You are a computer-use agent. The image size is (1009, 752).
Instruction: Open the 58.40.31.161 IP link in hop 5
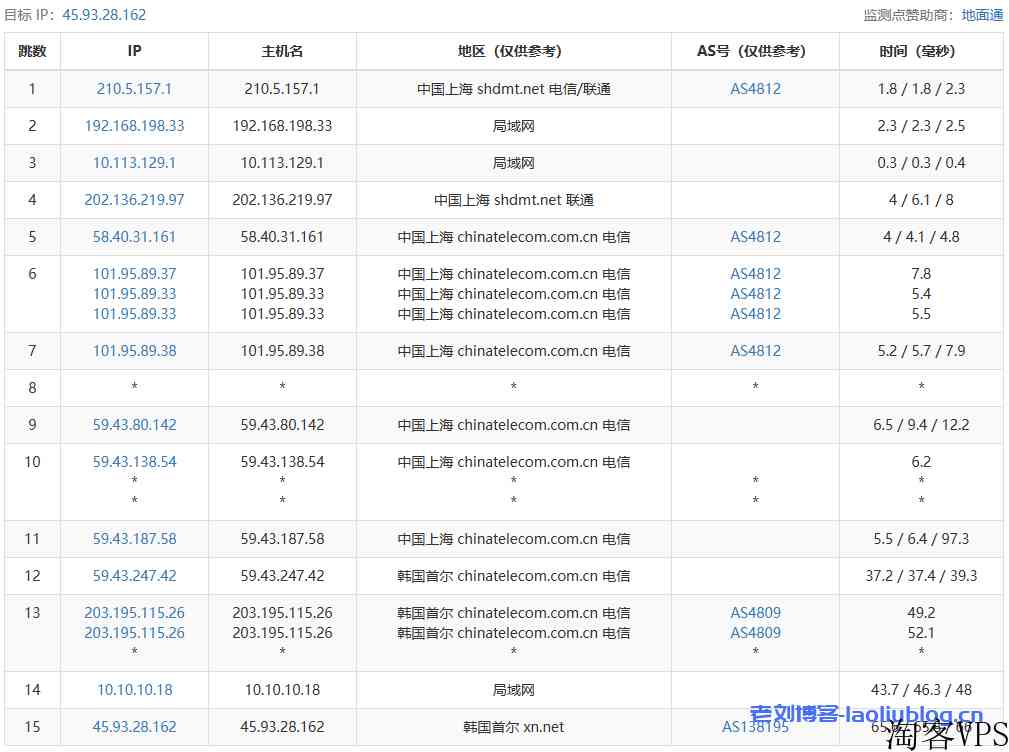coord(134,237)
